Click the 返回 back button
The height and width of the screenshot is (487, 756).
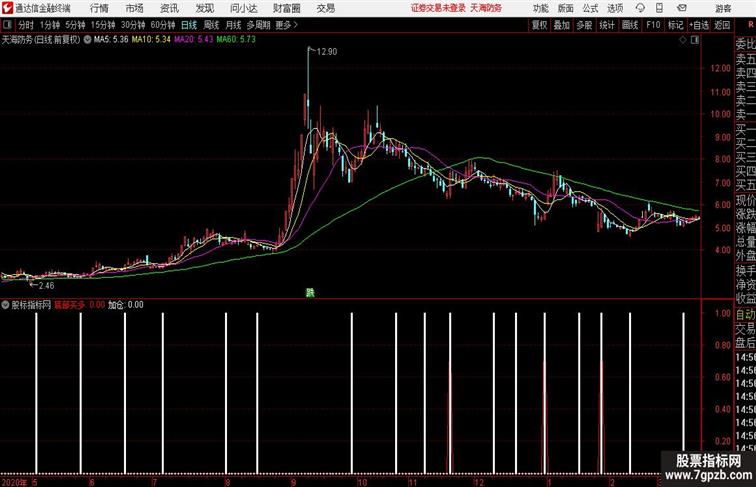[x=722, y=25]
